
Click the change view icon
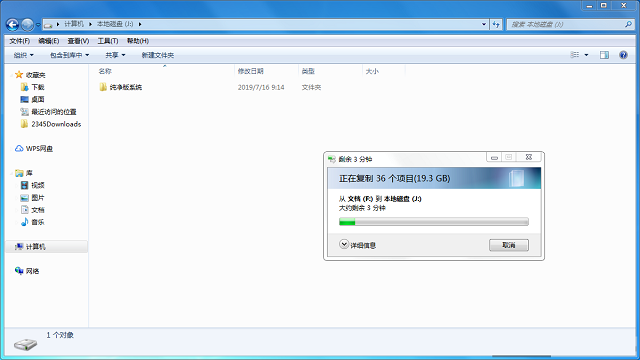pos(575,55)
